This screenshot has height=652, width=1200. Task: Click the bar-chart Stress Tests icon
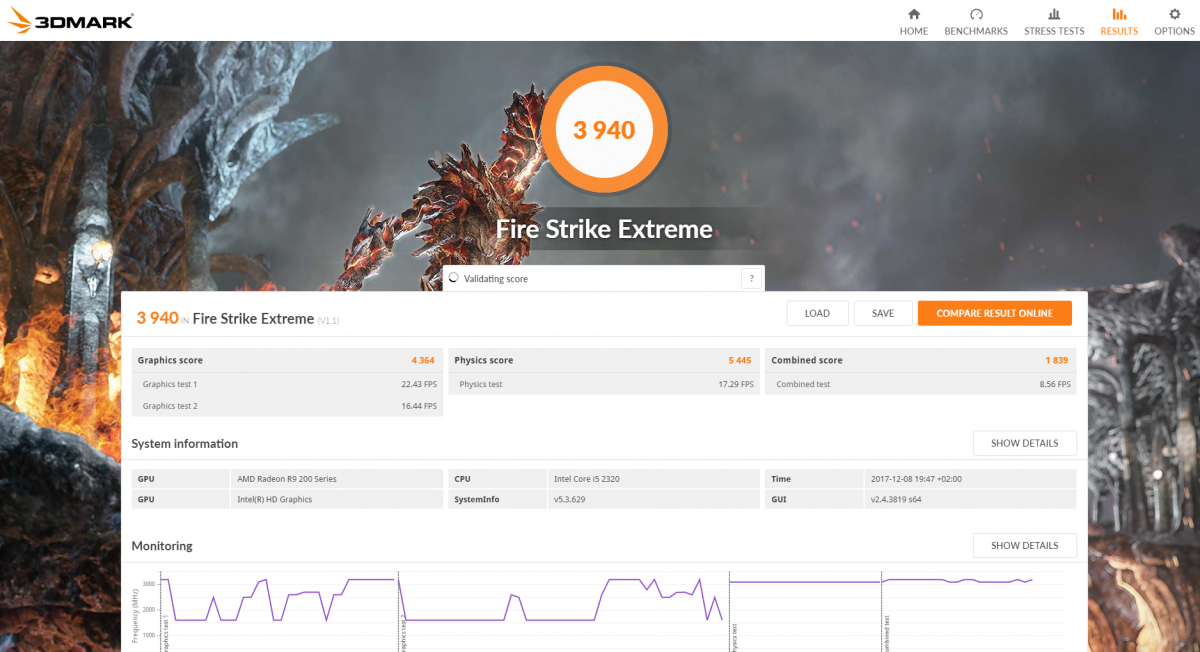[1054, 14]
